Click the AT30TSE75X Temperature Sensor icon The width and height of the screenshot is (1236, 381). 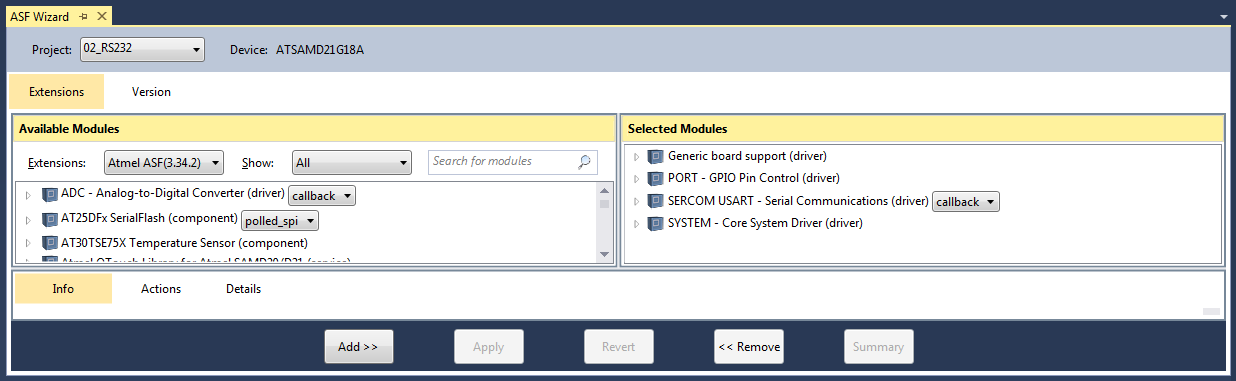(50, 242)
